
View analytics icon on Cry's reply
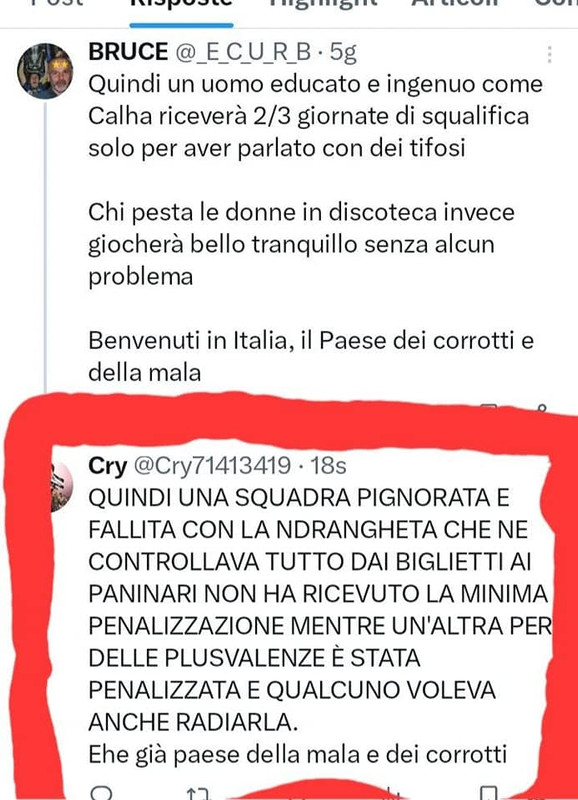pos(391,794)
